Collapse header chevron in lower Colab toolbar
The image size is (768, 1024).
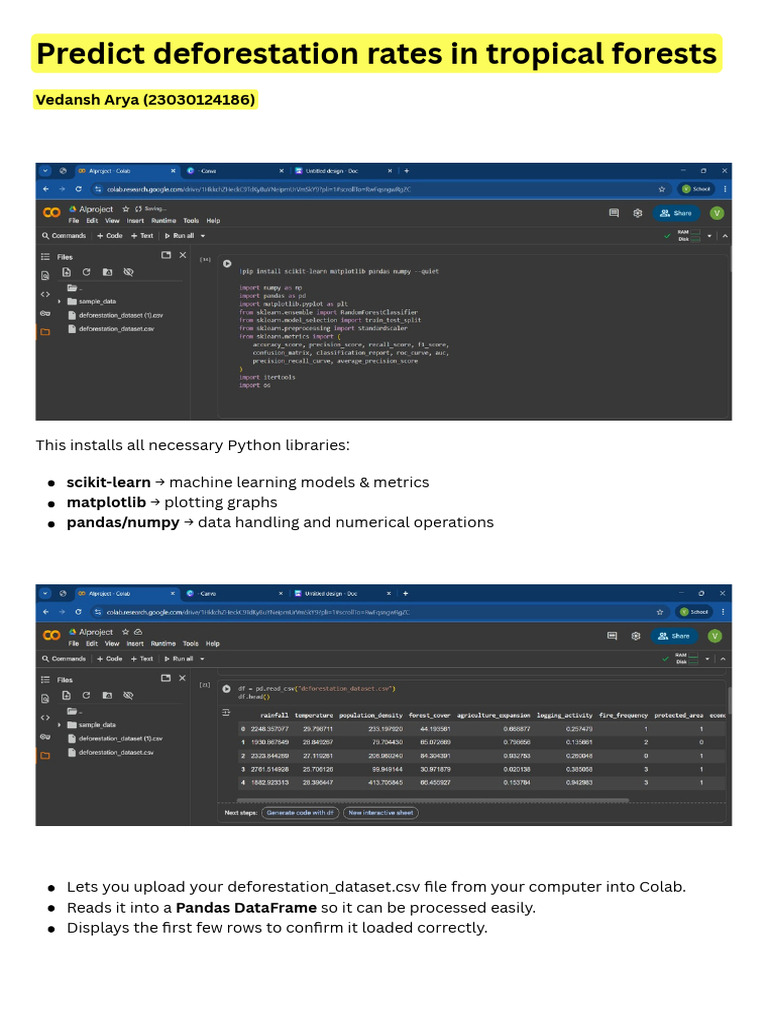723,659
